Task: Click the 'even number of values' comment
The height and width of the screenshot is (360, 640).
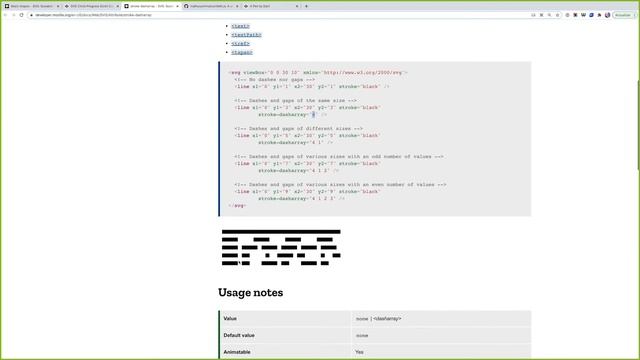Action: (340, 184)
